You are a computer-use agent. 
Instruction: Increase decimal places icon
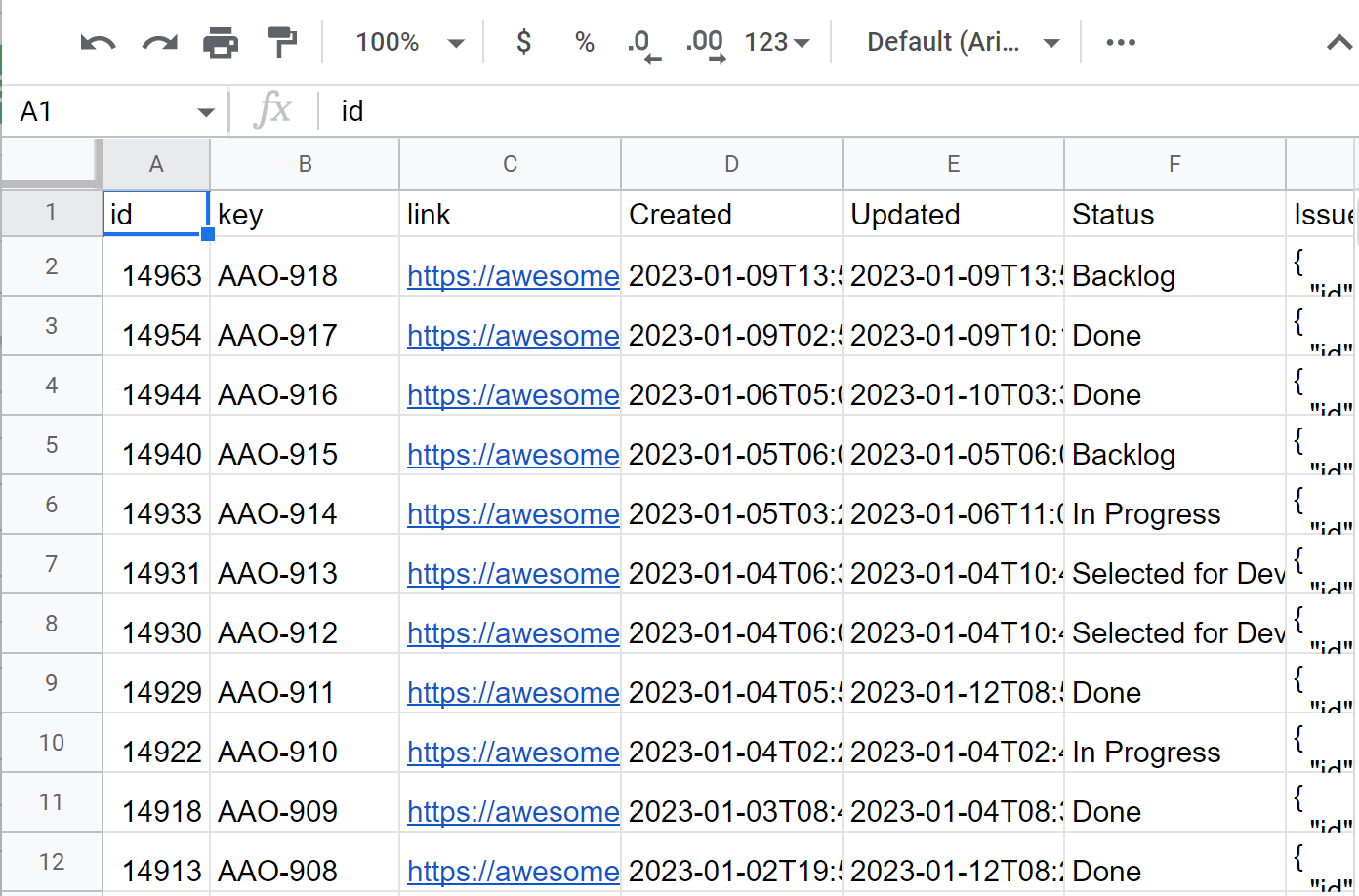[x=705, y=44]
